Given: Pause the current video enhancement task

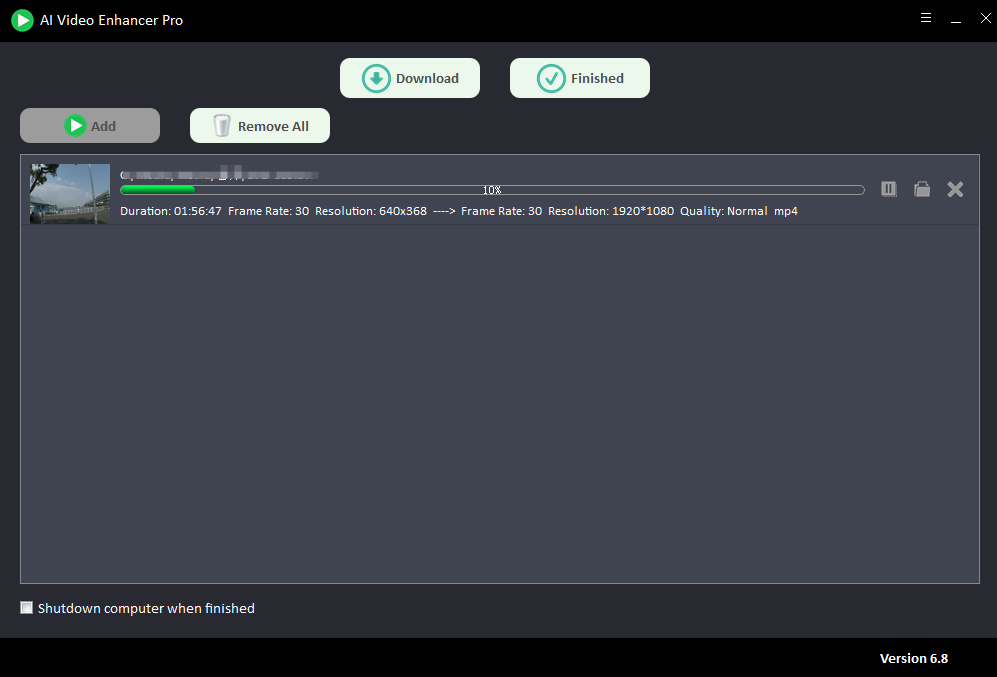Looking at the screenshot, I should point(888,189).
